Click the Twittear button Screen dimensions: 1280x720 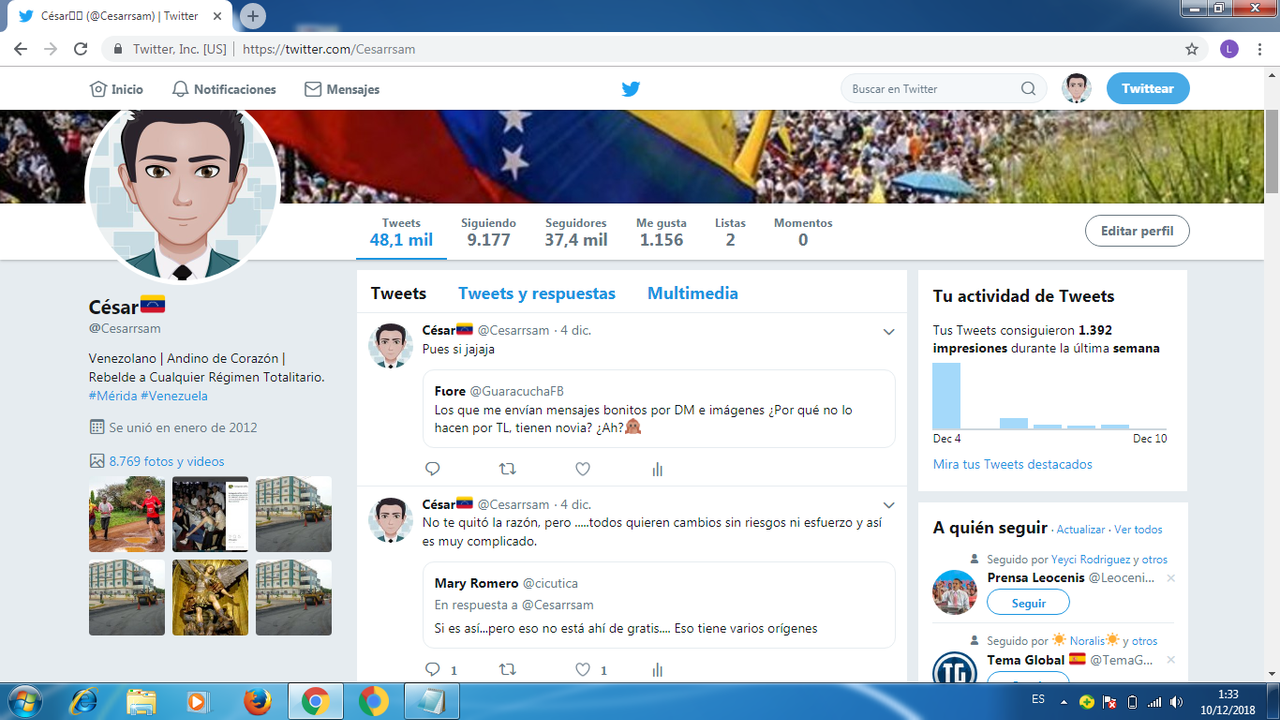[1147, 88]
